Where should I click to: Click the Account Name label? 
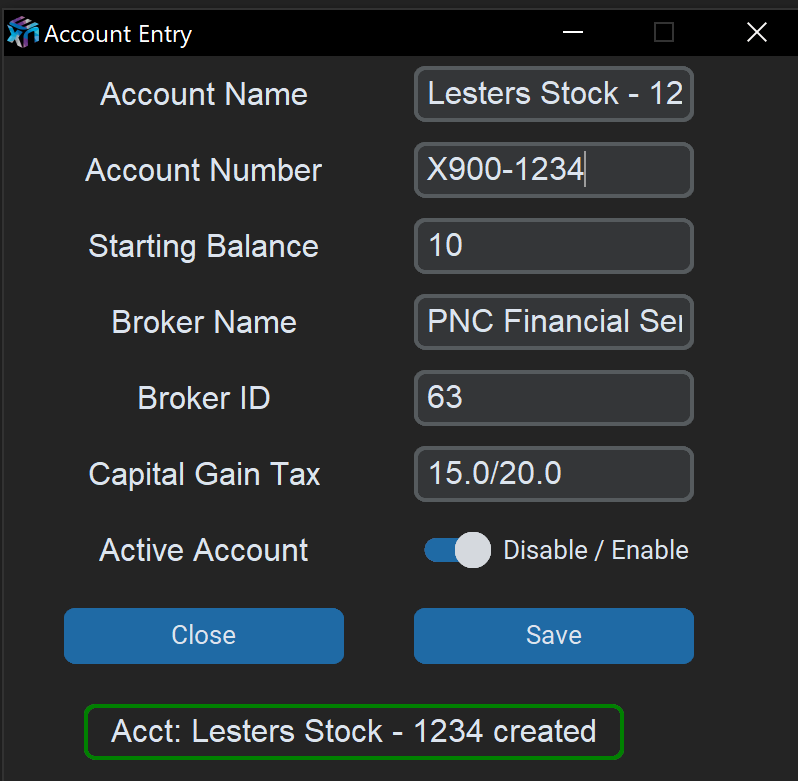click(x=204, y=94)
